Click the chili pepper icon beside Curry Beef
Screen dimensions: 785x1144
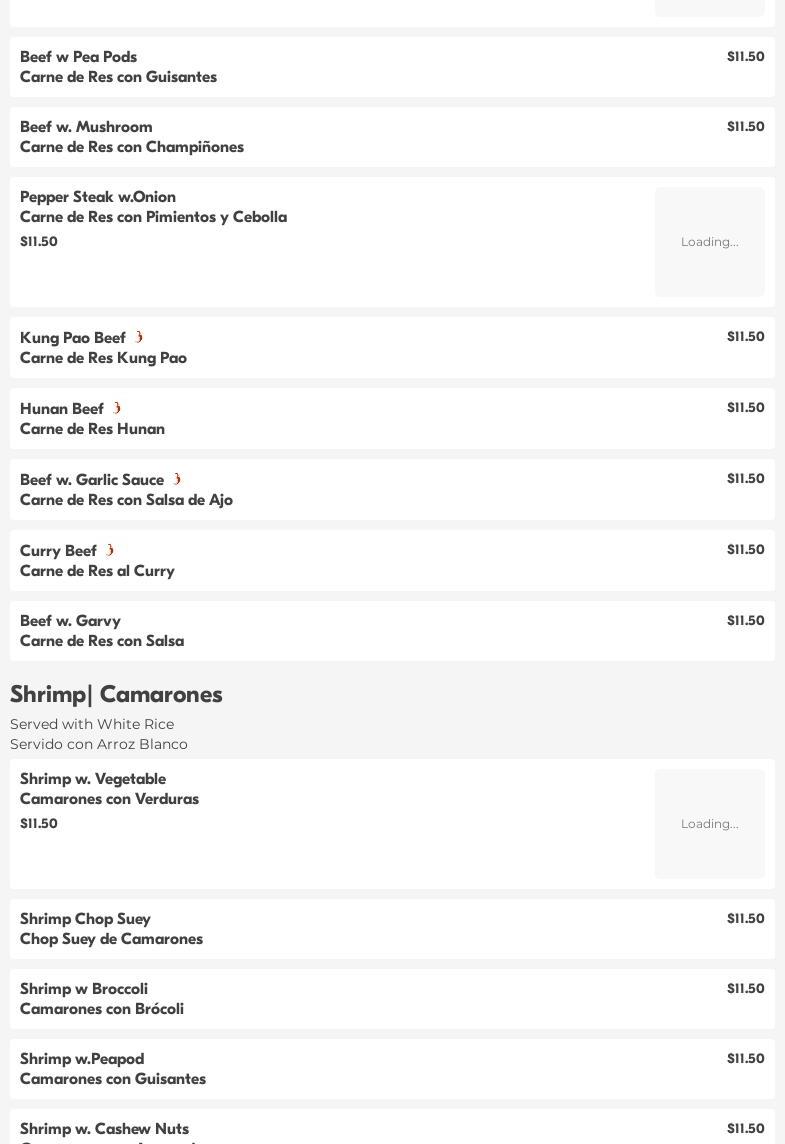pyautogui.click(x=110, y=549)
